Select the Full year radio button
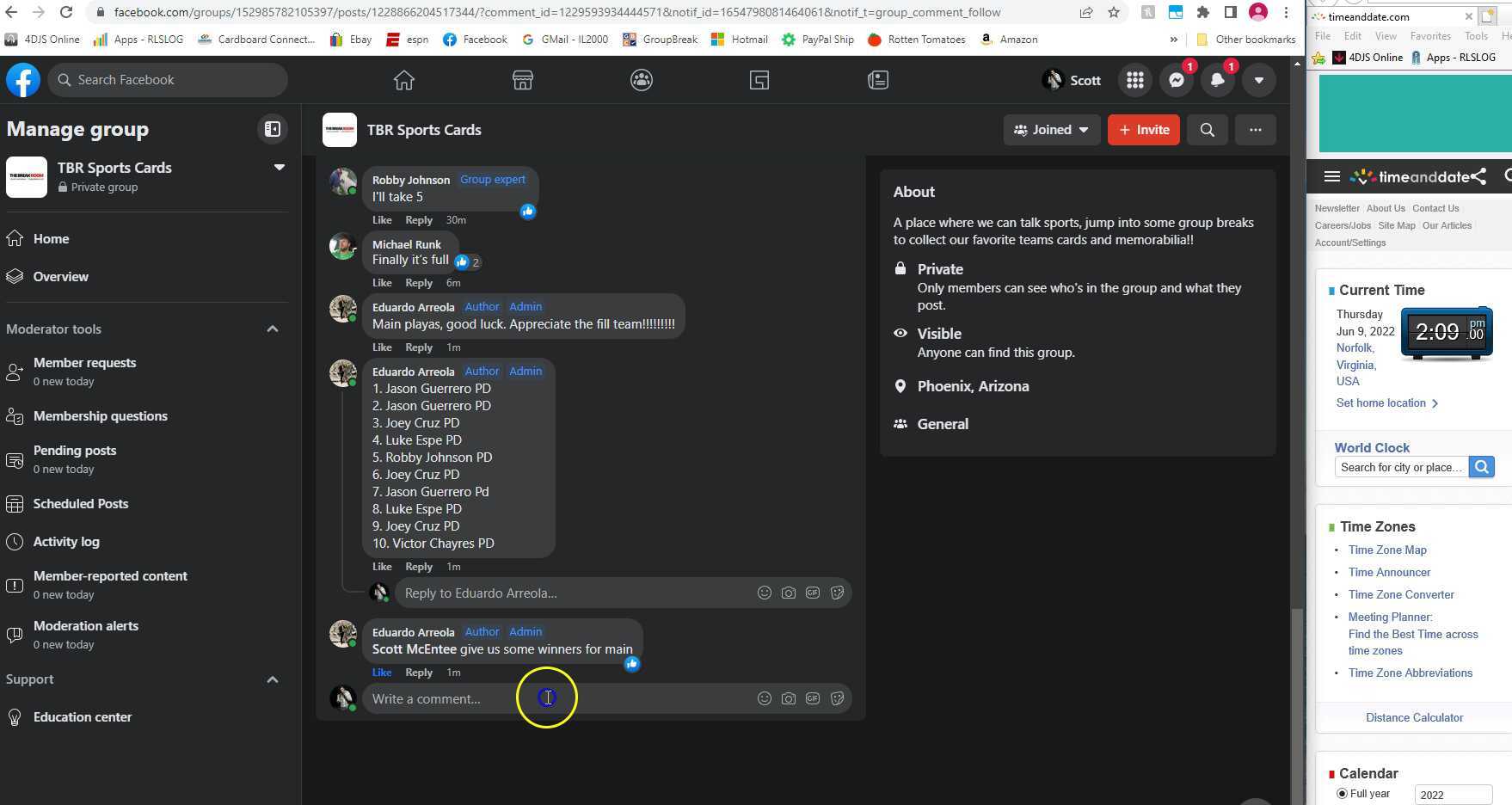 (1342, 793)
